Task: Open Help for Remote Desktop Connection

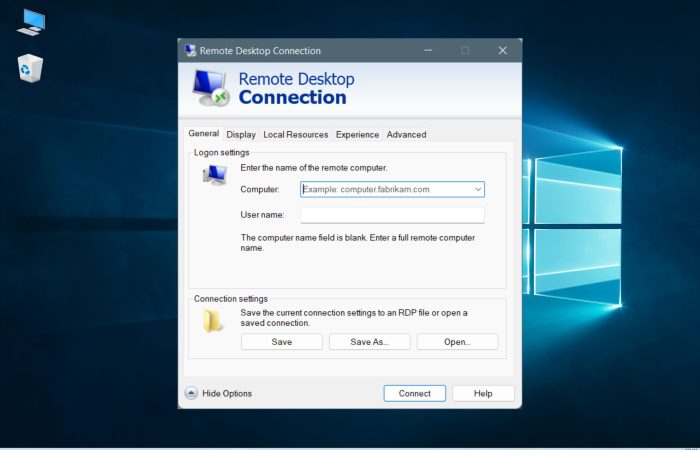Action: pos(483,393)
